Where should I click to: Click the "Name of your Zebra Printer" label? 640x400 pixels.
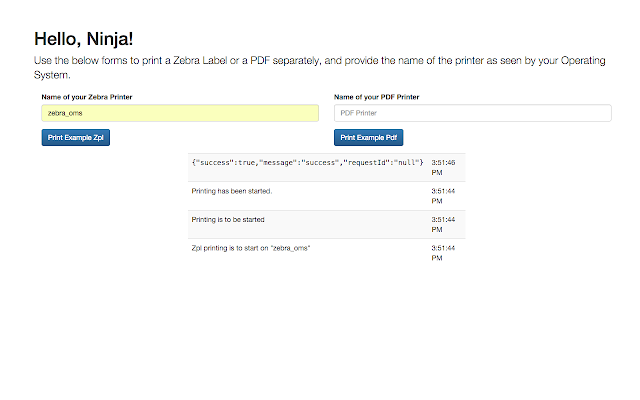tap(87, 97)
